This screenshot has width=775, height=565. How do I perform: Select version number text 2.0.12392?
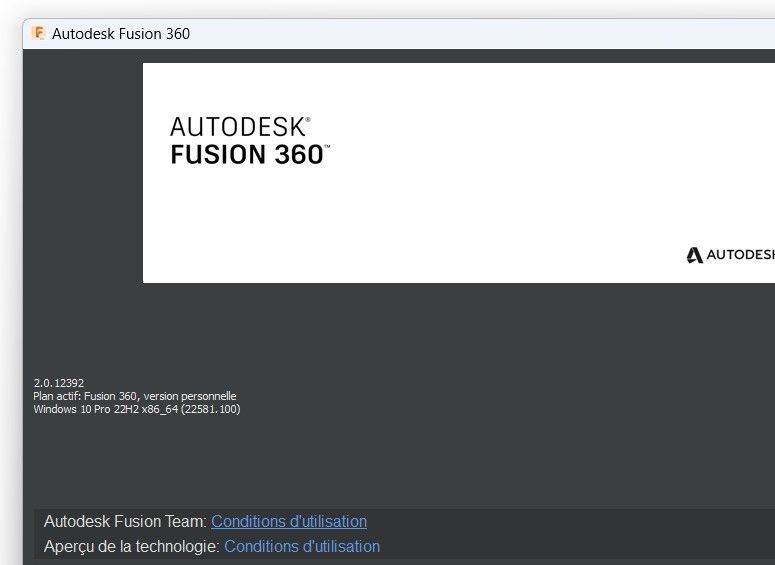(x=59, y=383)
